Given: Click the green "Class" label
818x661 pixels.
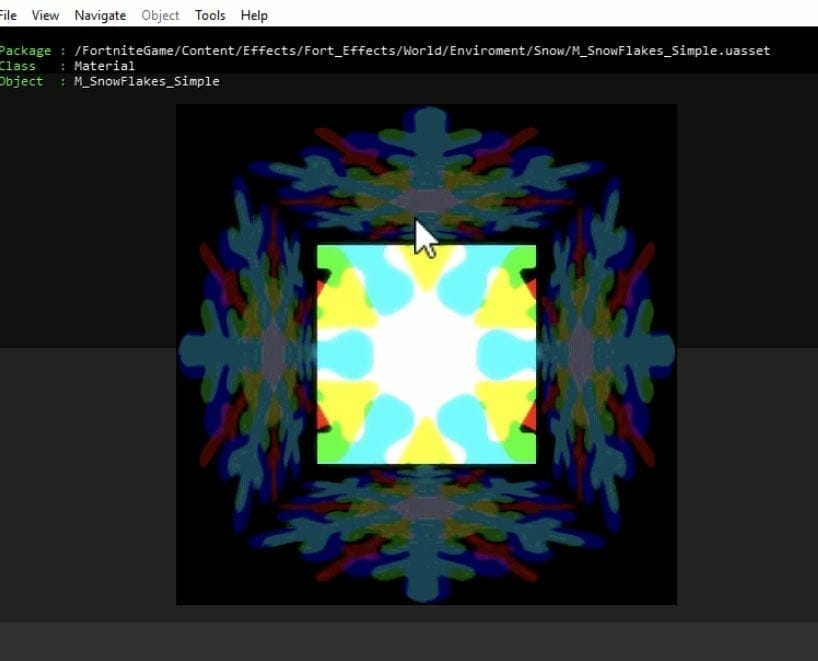Looking at the screenshot, I should tap(17, 66).
